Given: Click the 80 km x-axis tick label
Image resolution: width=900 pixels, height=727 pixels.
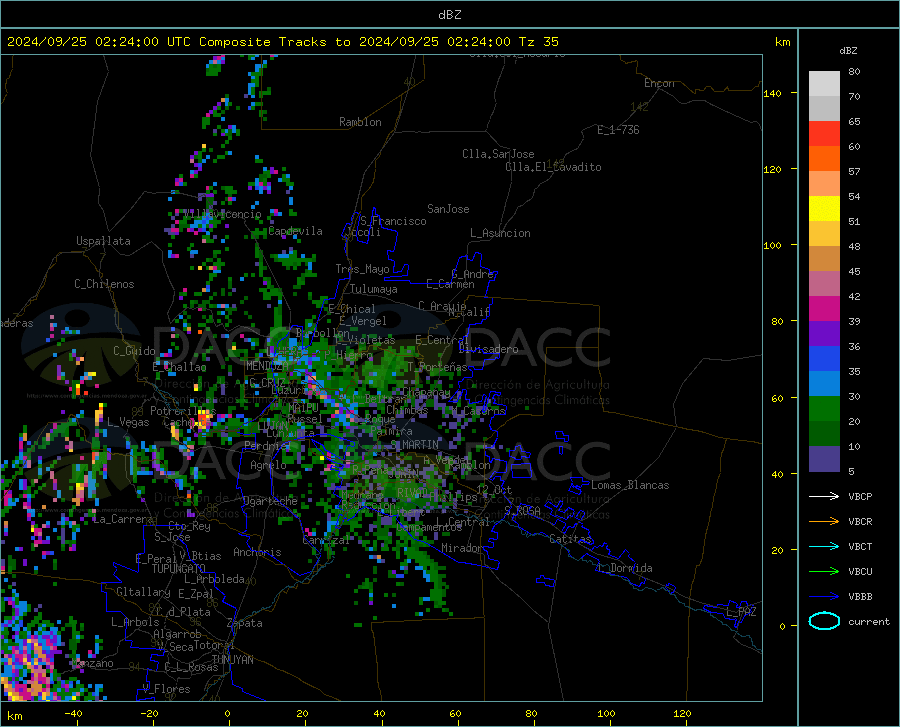Looking at the screenshot, I should click(532, 714).
